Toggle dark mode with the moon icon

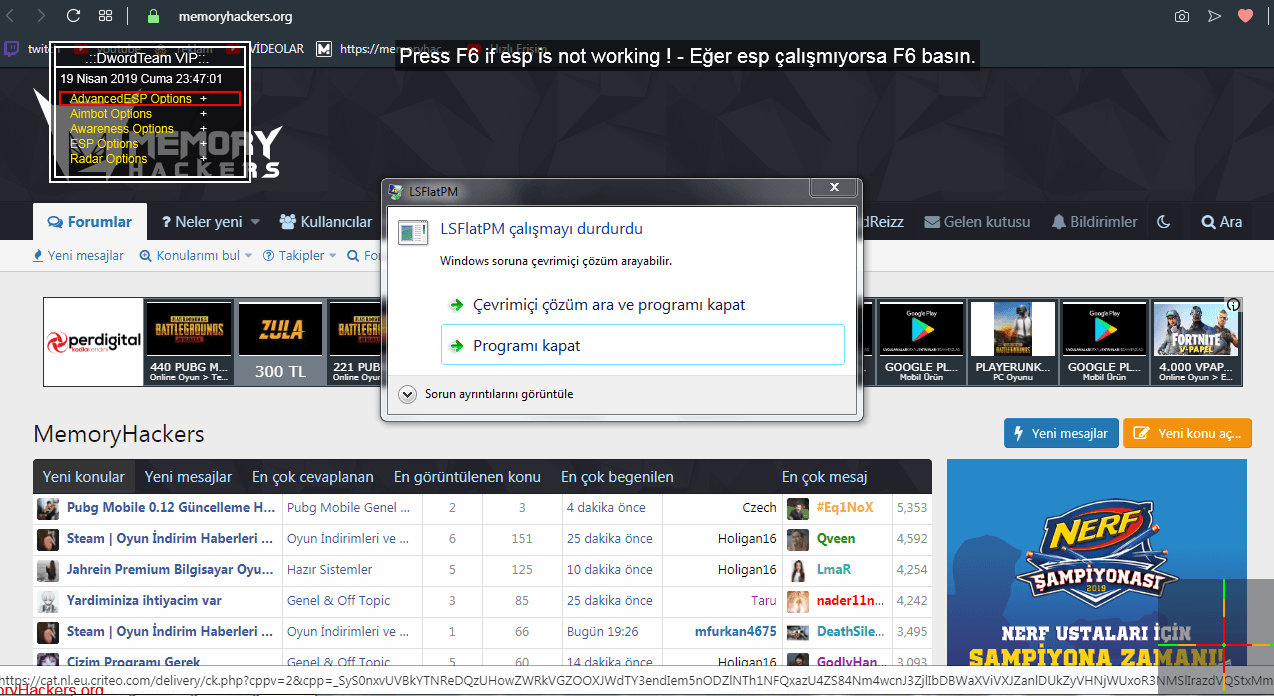1164,222
